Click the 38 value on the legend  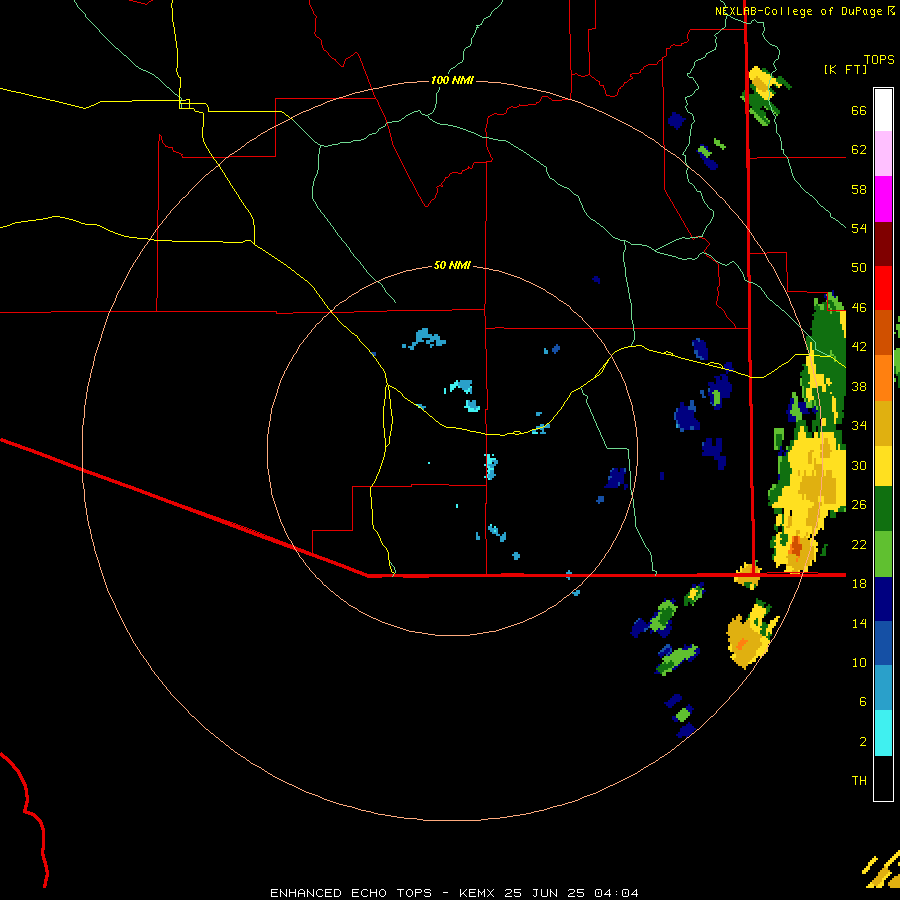tap(859, 386)
